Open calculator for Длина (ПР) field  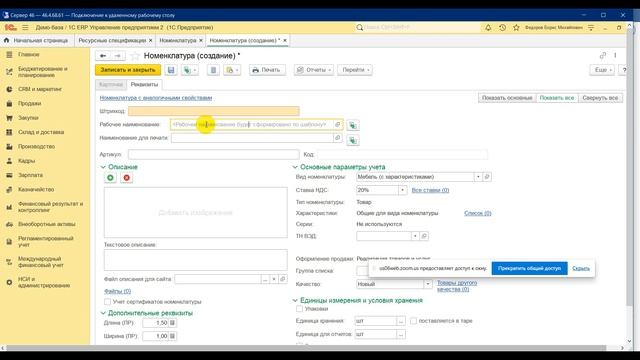point(172,323)
